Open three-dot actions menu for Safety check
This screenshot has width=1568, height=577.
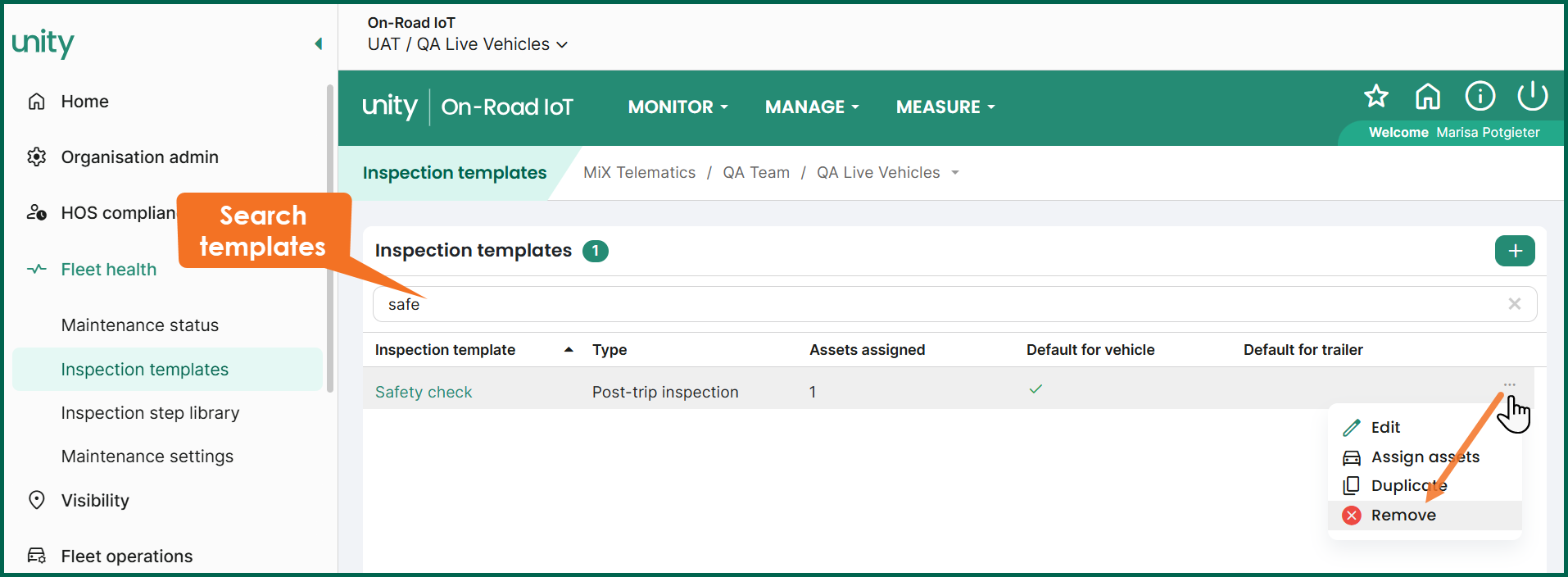pyautogui.click(x=1509, y=384)
